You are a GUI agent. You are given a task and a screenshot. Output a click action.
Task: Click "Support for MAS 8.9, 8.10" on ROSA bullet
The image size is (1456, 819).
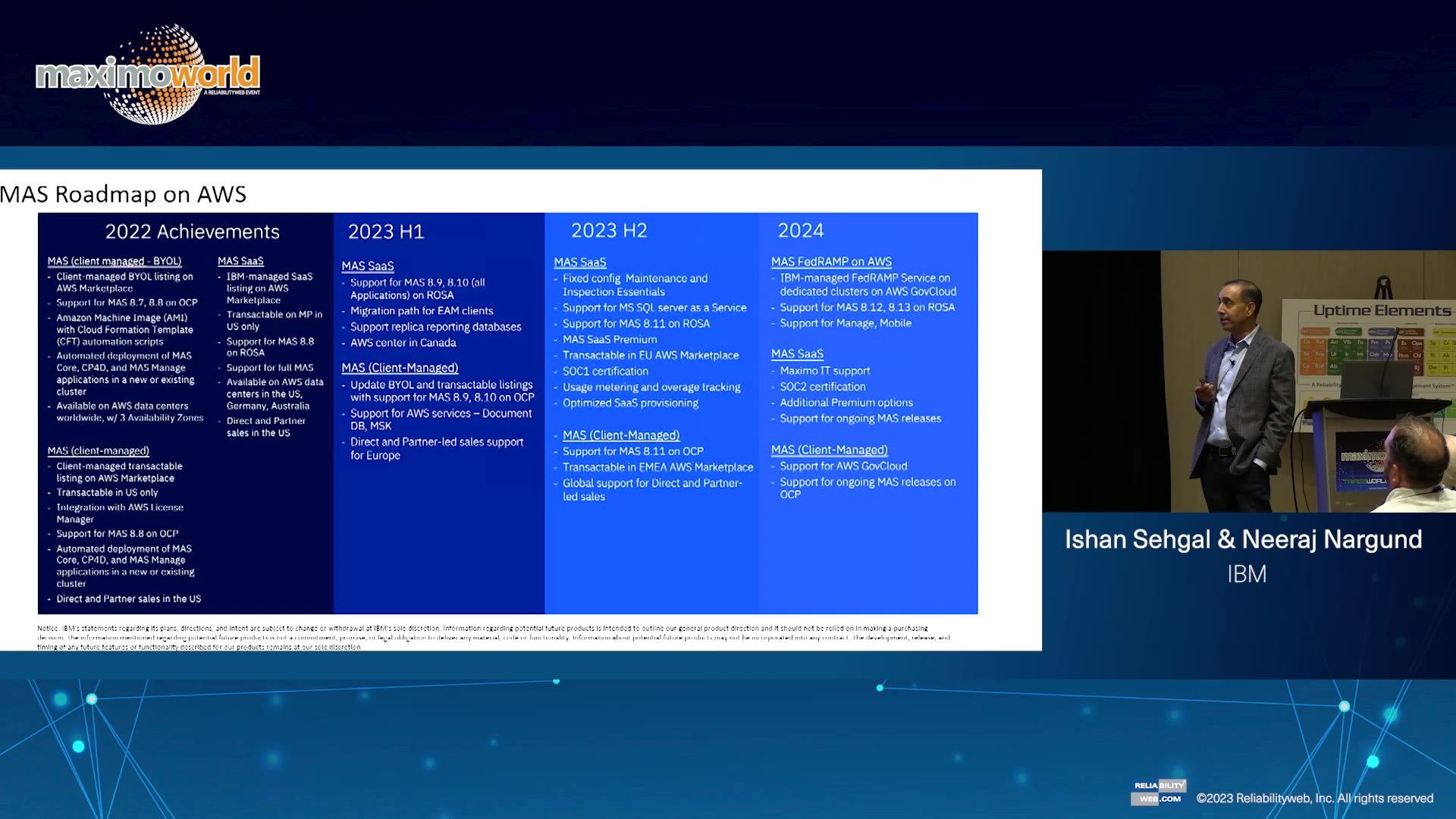(418, 289)
